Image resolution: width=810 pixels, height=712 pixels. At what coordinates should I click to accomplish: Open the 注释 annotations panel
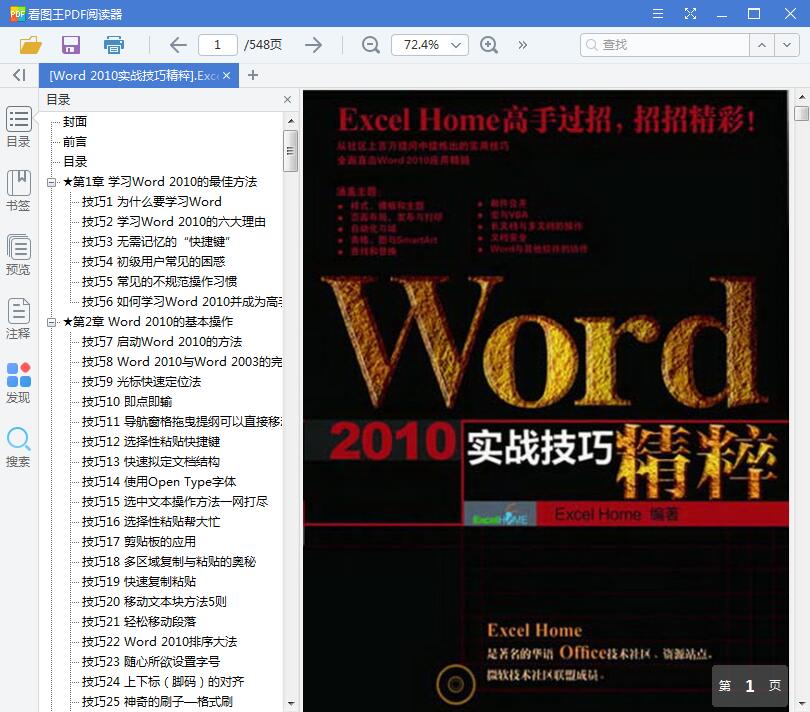point(19,319)
